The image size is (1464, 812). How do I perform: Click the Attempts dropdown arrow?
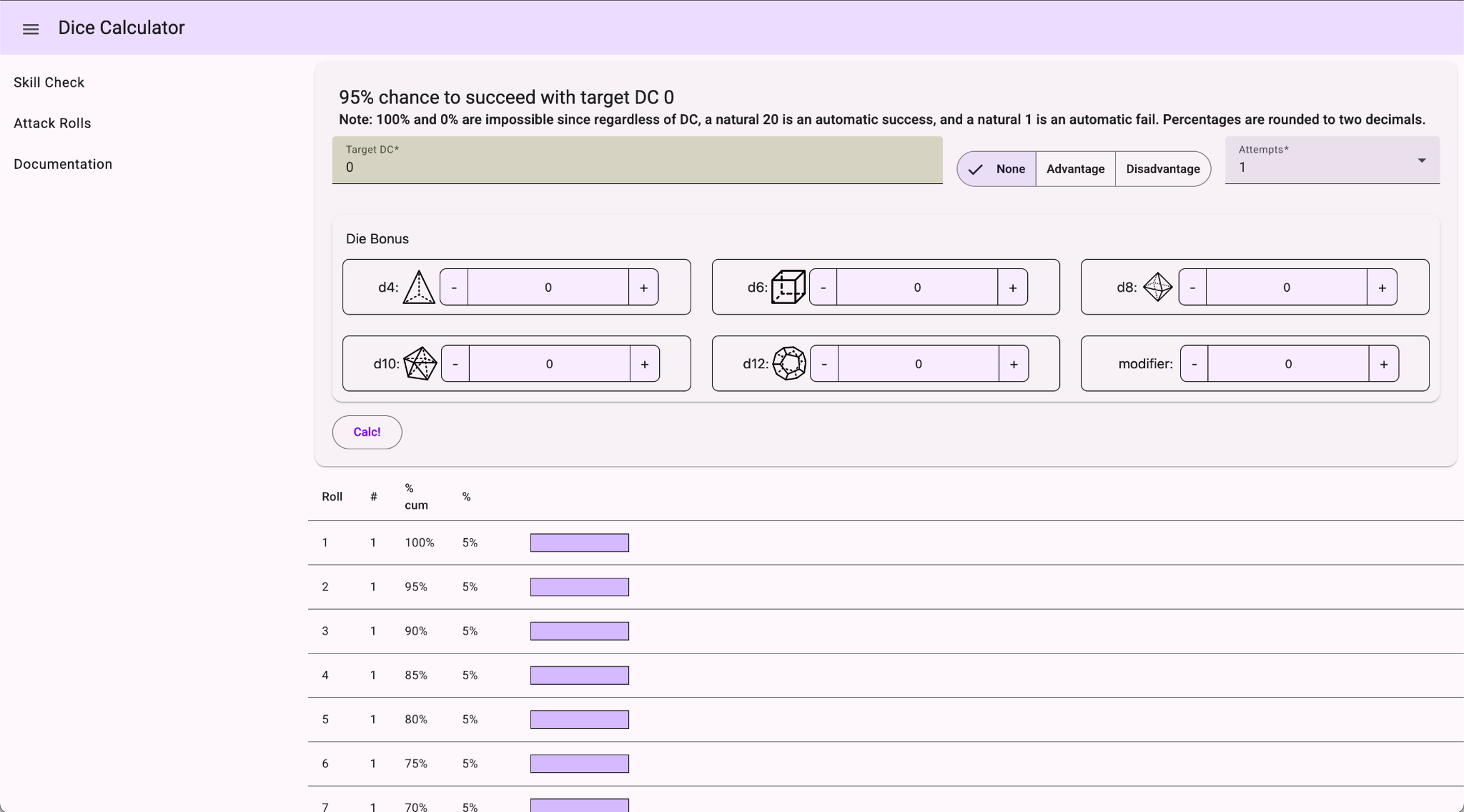point(1422,160)
